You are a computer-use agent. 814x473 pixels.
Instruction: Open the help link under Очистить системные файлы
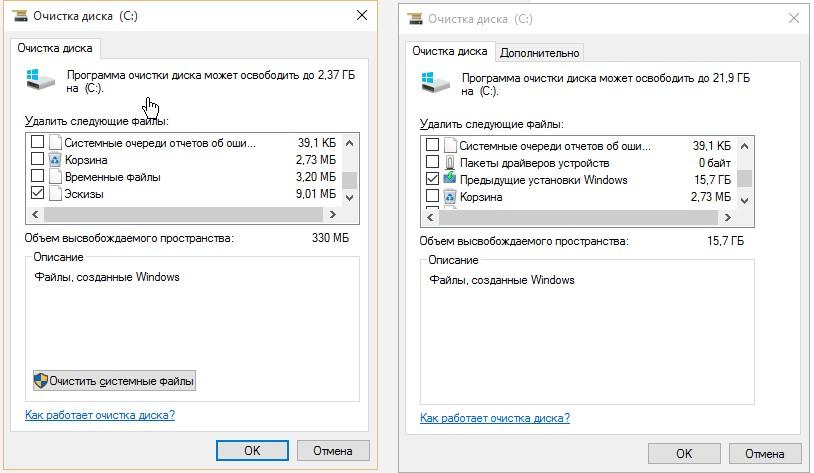(x=99, y=415)
